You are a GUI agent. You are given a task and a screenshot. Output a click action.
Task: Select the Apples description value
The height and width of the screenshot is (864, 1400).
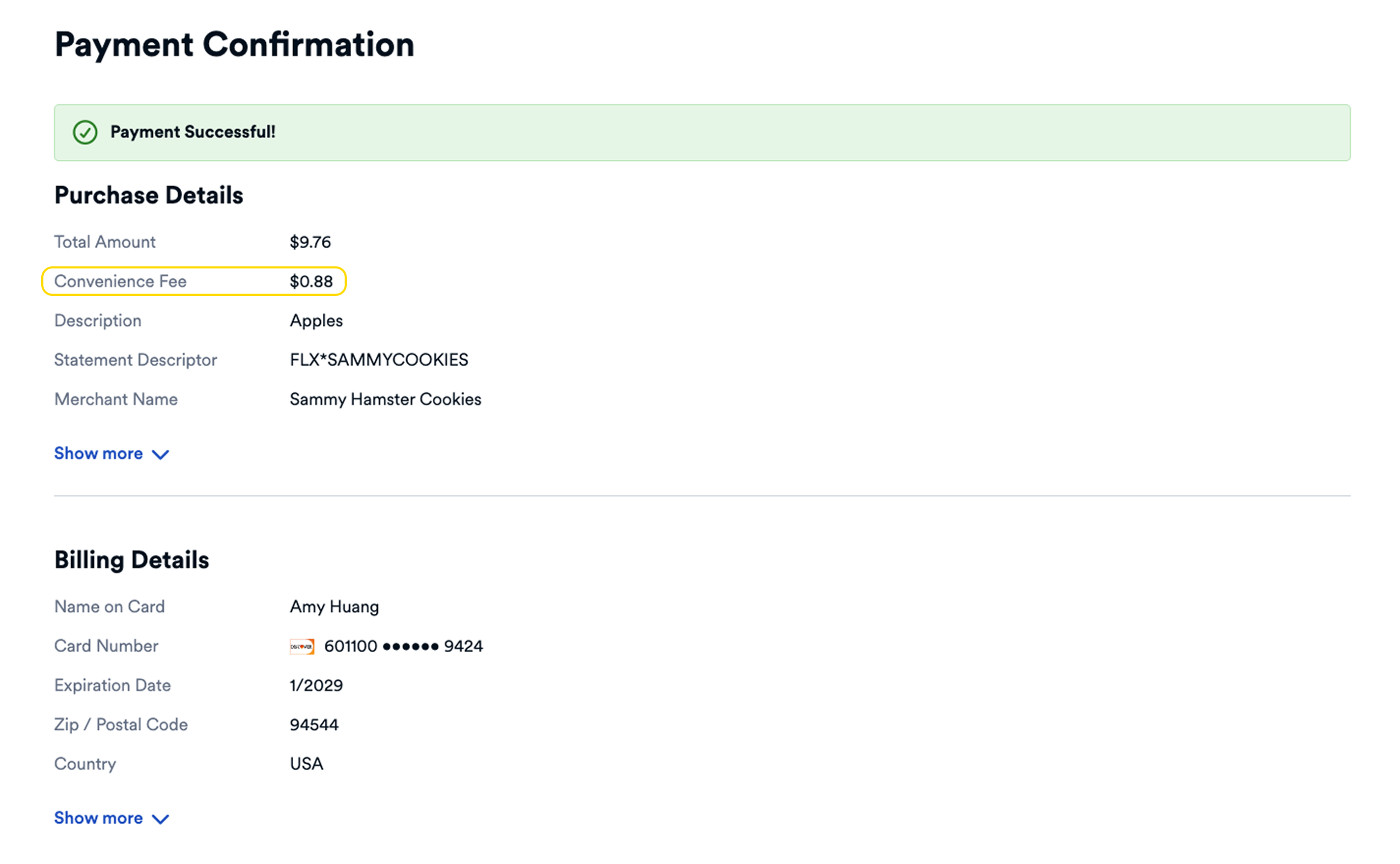coord(316,320)
